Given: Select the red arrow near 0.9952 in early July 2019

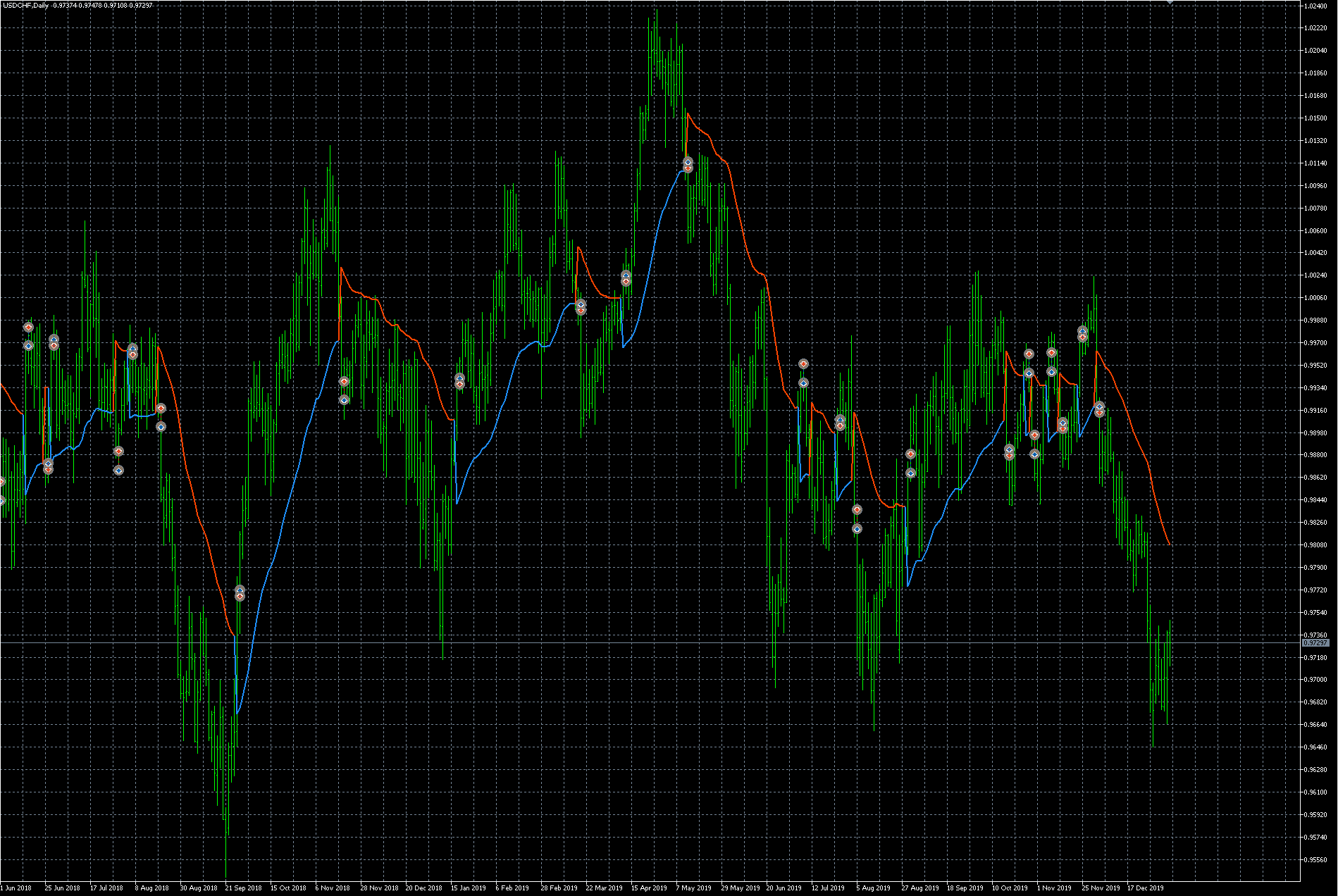Looking at the screenshot, I should [x=803, y=364].
